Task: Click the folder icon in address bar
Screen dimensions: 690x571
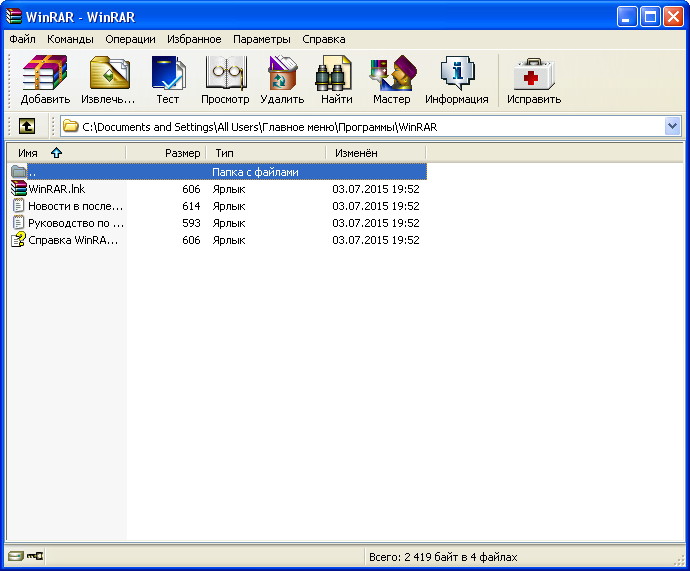Action: click(70, 126)
